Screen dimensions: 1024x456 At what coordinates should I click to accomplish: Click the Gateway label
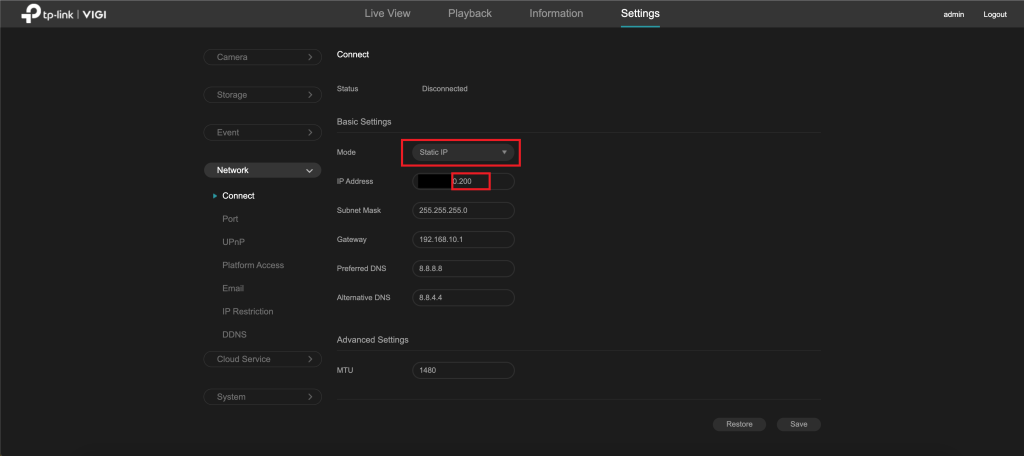351,239
